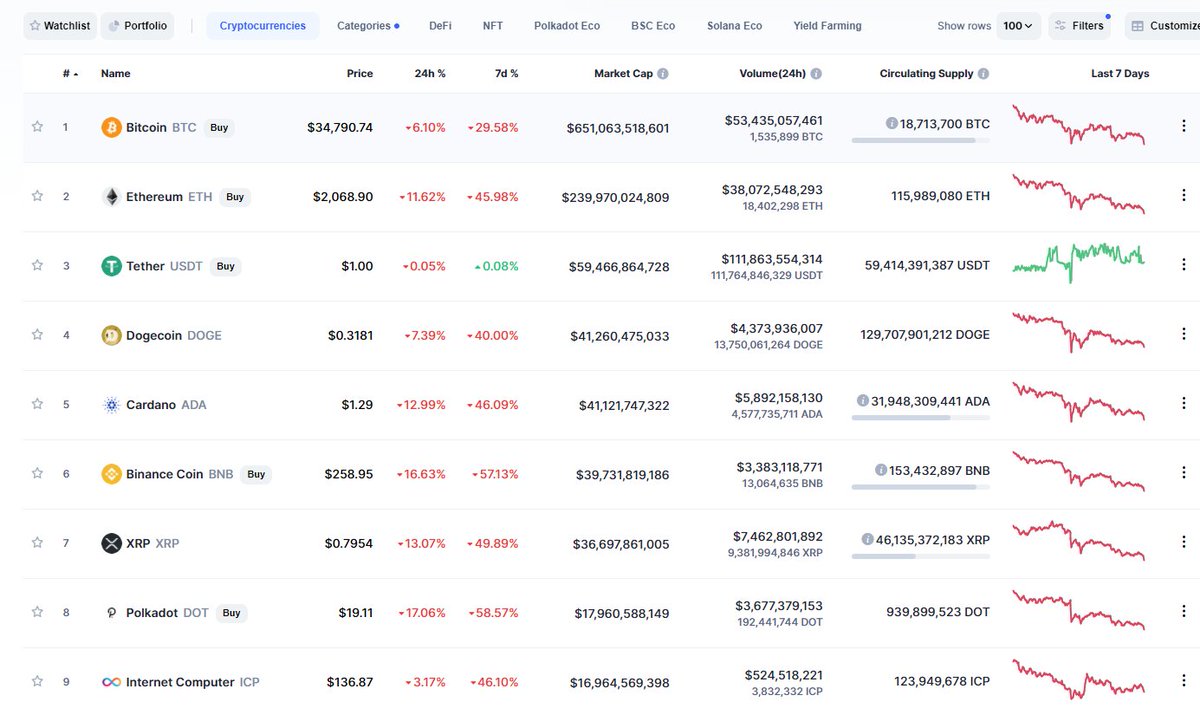Open Polkadot row three-dot menu

[1184, 612]
